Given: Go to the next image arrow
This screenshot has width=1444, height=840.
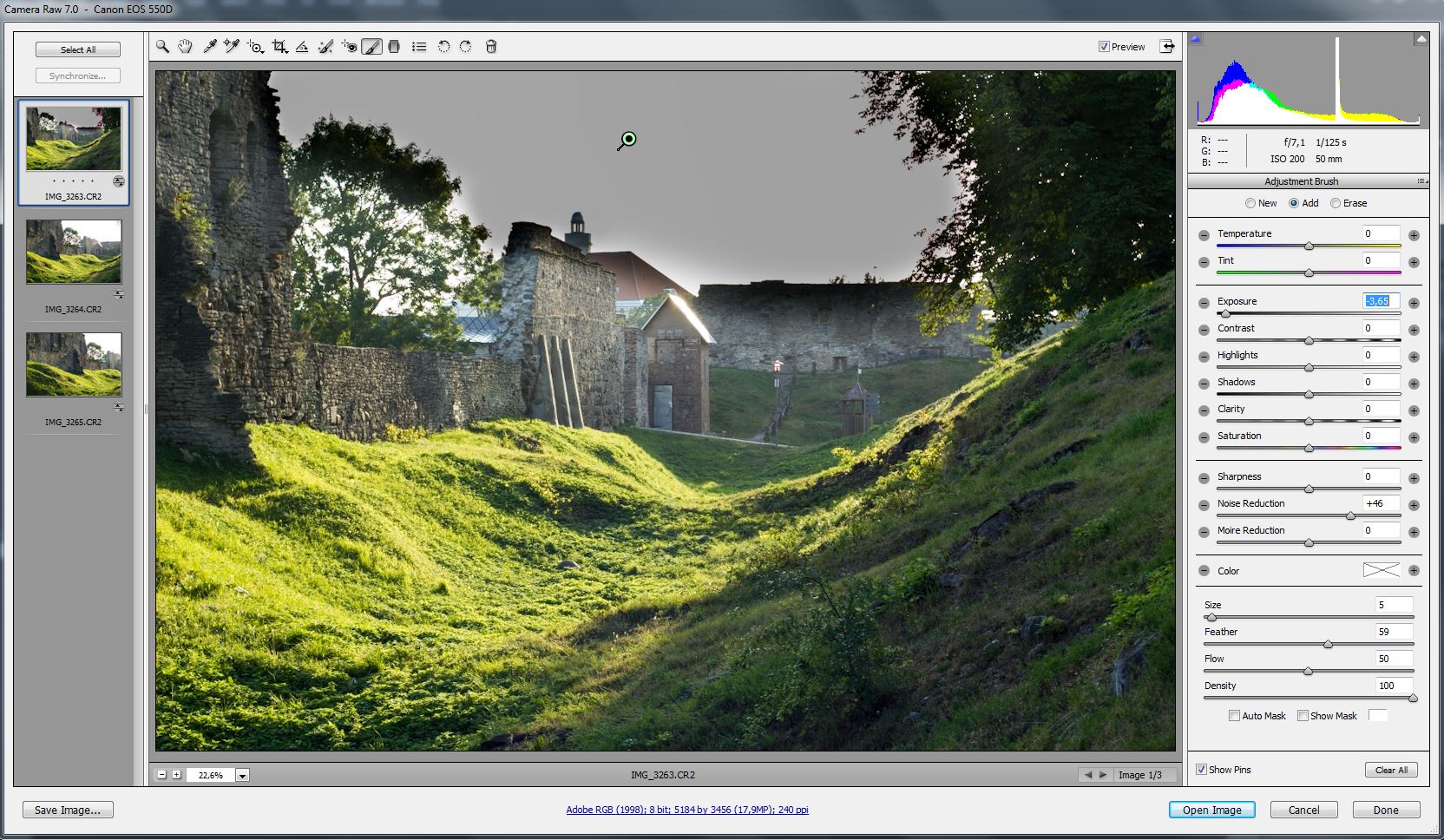Looking at the screenshot, I should (1103, 775).
